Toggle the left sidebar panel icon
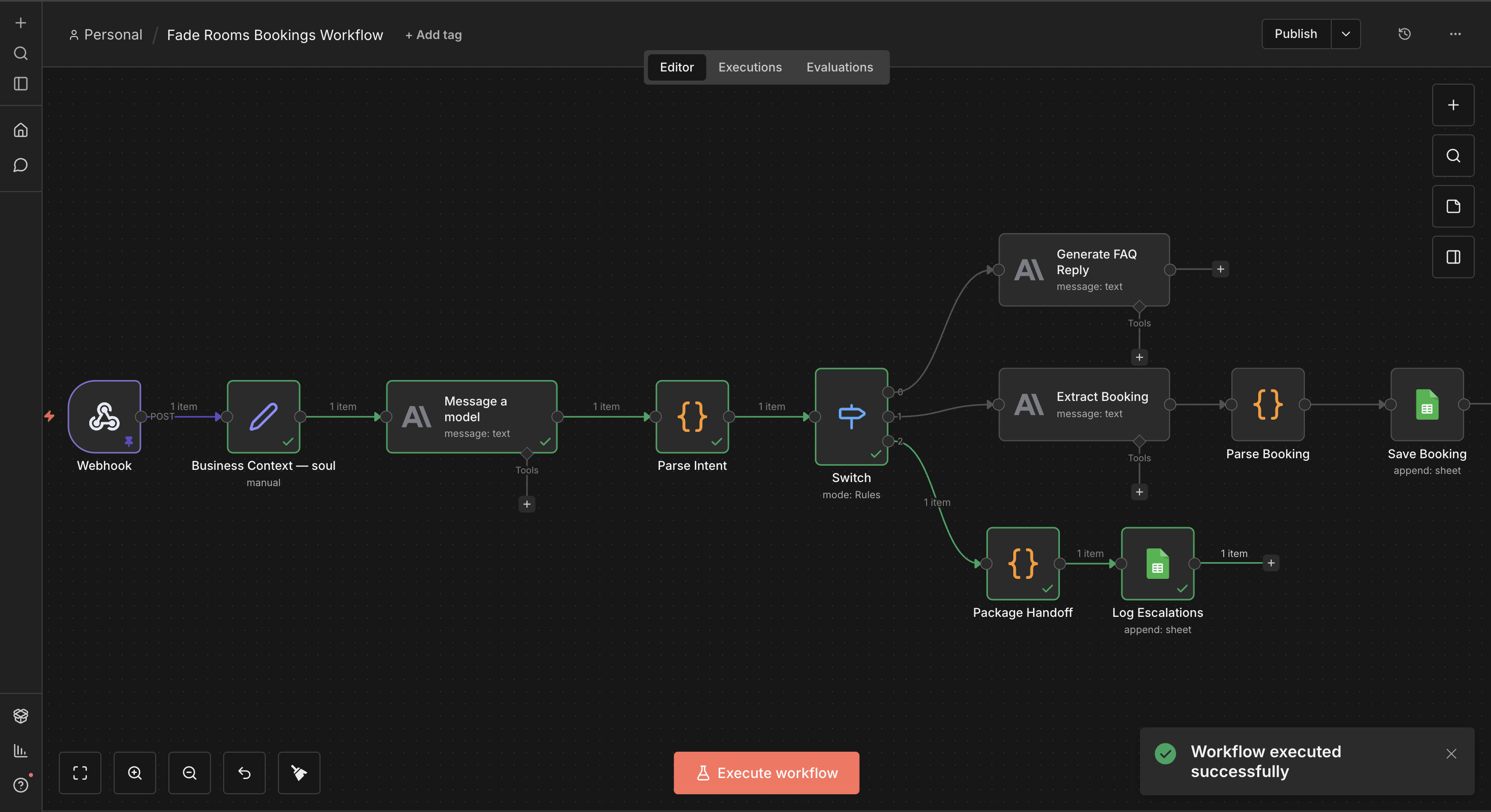This screenshot has width=1491, height=812. pyautogui.click(x=21, y=84)
